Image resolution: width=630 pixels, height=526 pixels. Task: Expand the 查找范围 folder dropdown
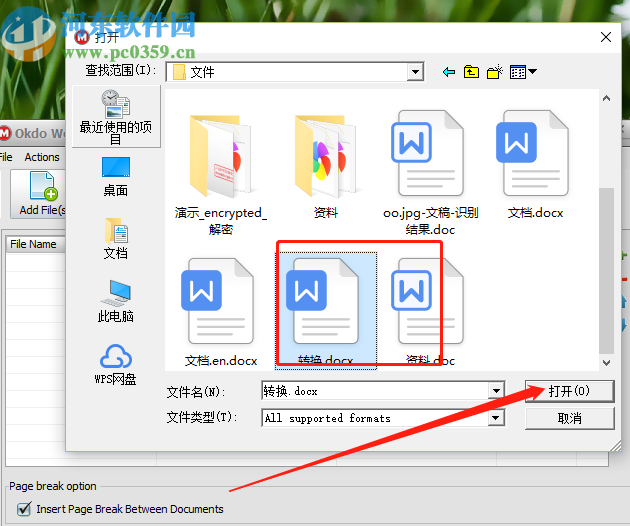tap(415, 72)
